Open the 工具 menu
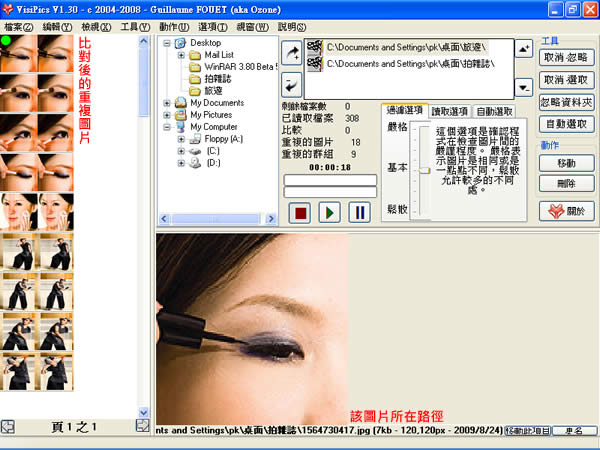The height and width of the screenshot is (450, 600). [x=135, y=27]
